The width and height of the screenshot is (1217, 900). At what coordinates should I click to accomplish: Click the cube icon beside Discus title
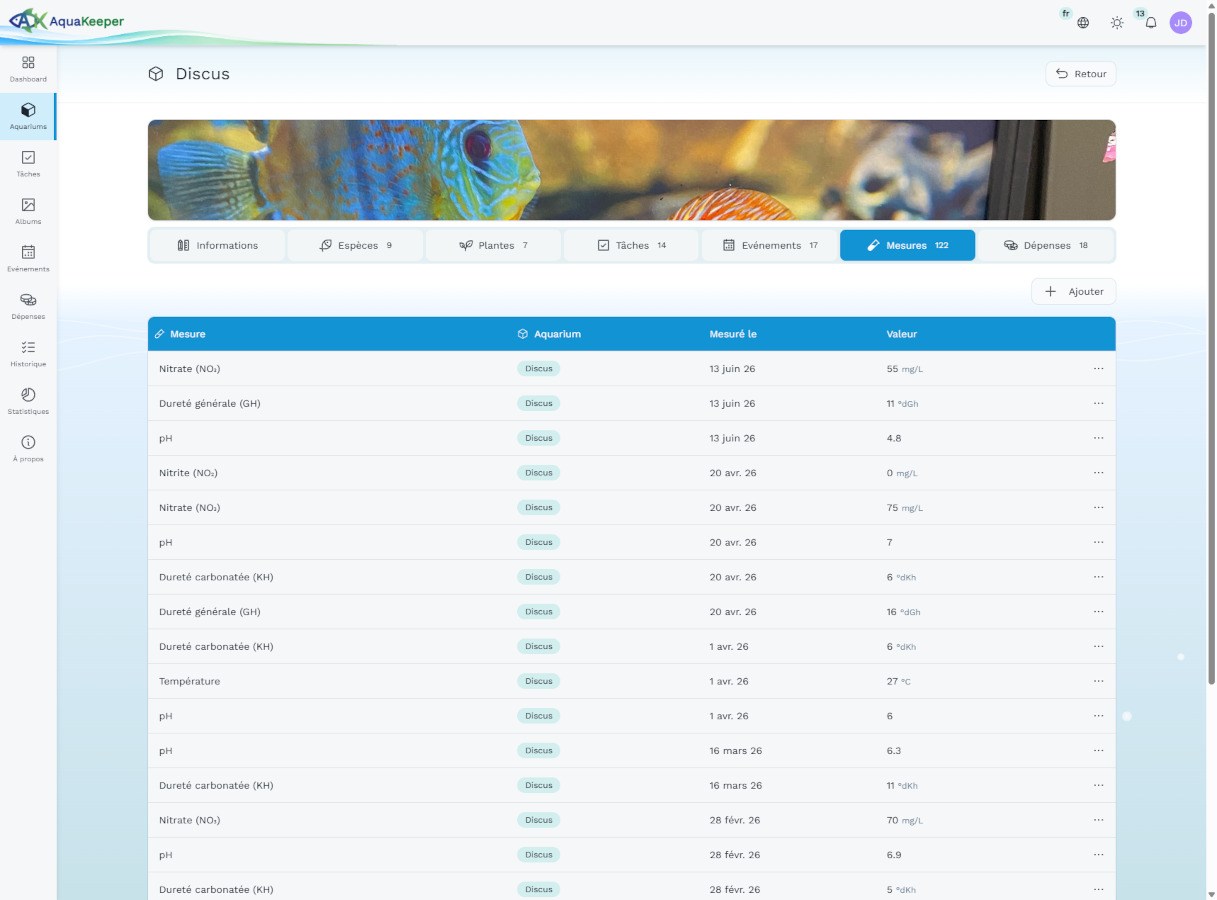(156, 74)
